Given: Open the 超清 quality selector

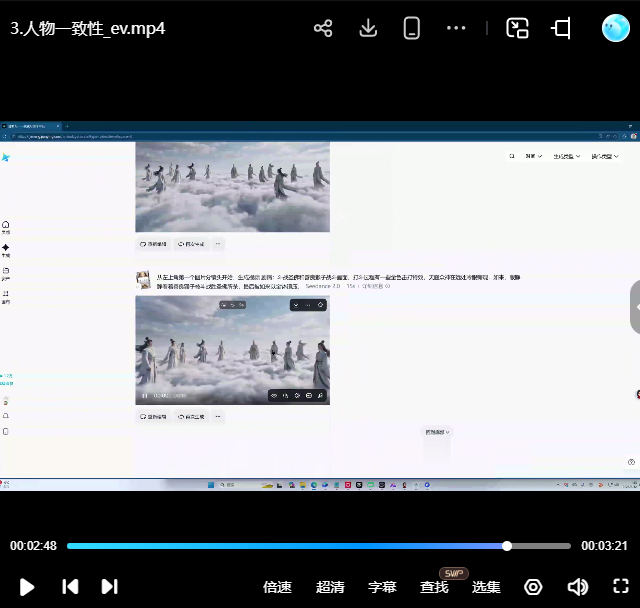Looking at the screenshot, I should point(330,587).
